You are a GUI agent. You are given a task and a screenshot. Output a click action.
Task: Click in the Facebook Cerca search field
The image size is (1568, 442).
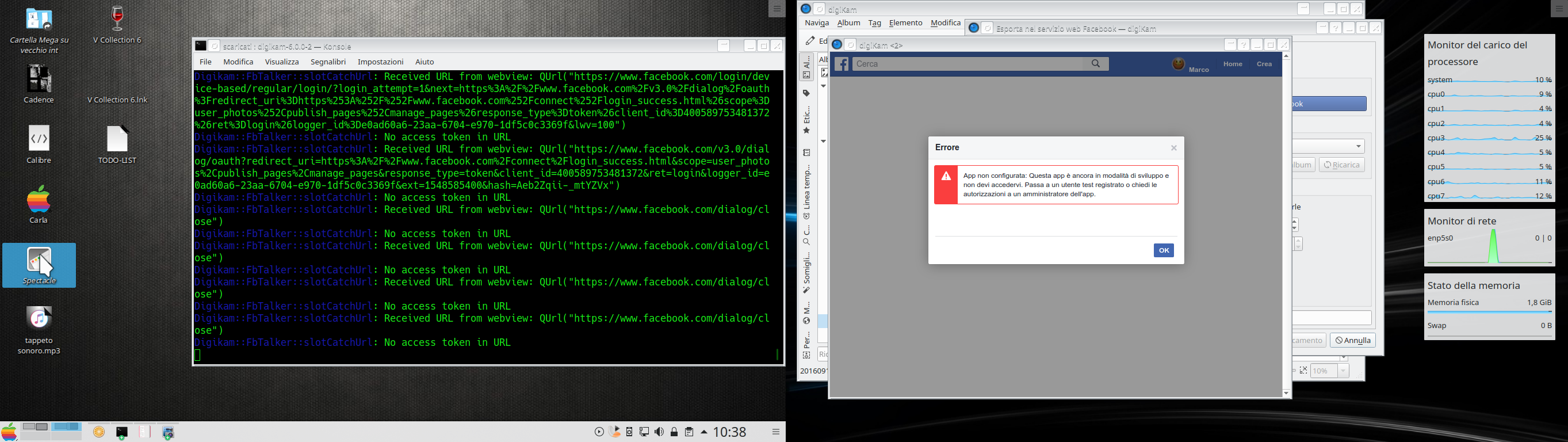point(968,64)
